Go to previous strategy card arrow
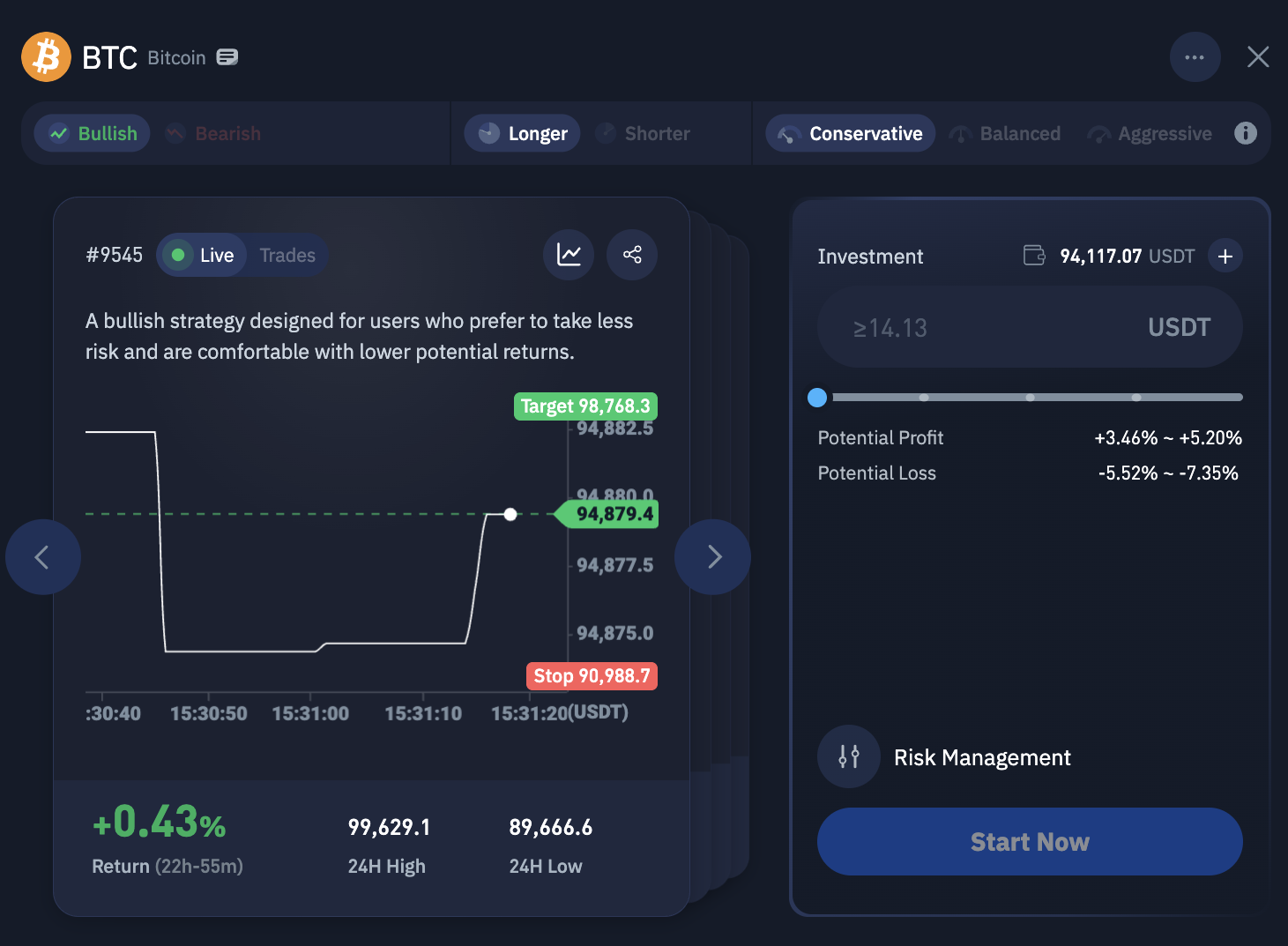 coord(42,557)
